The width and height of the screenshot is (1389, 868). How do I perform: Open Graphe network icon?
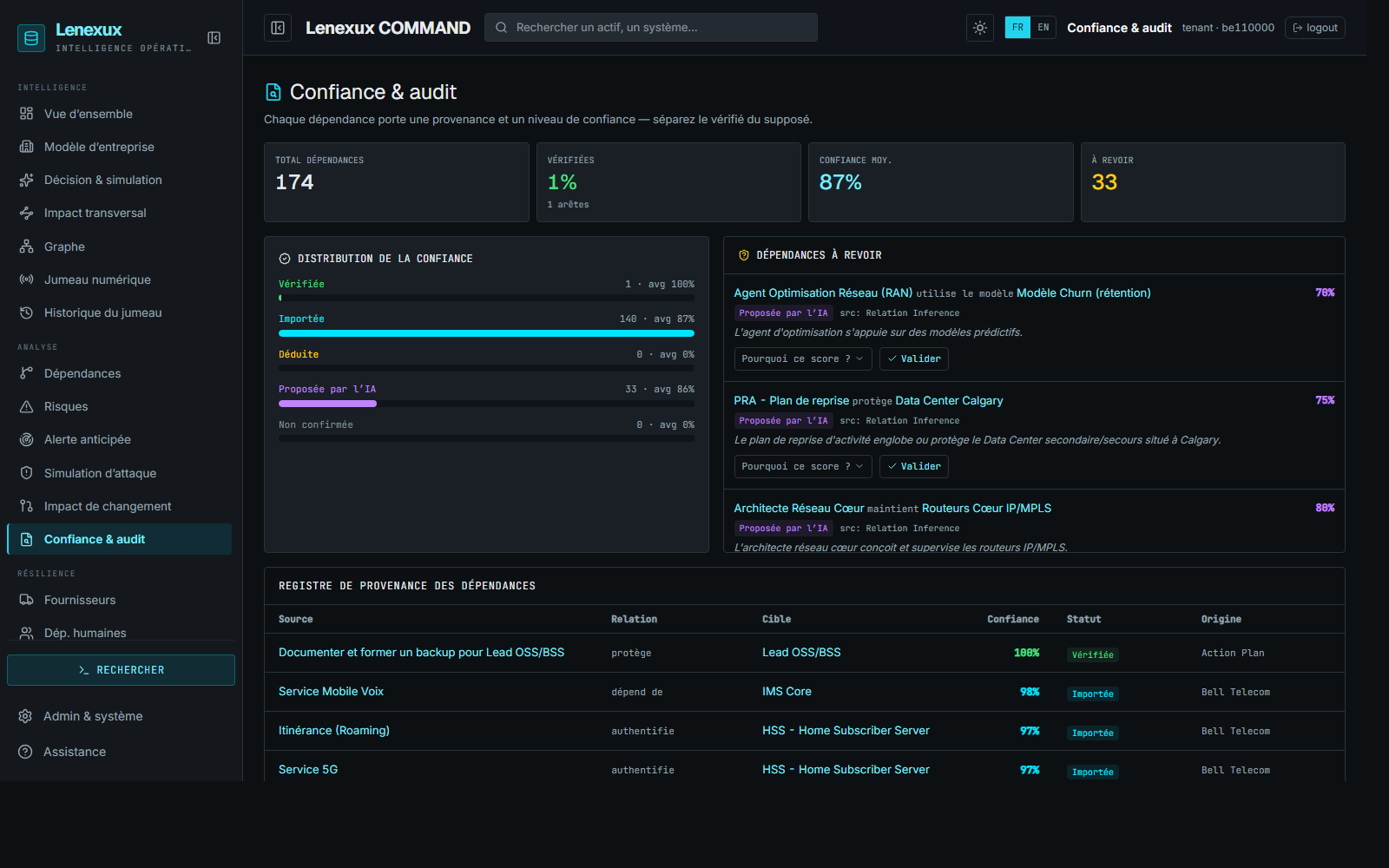tap(26, 247)
